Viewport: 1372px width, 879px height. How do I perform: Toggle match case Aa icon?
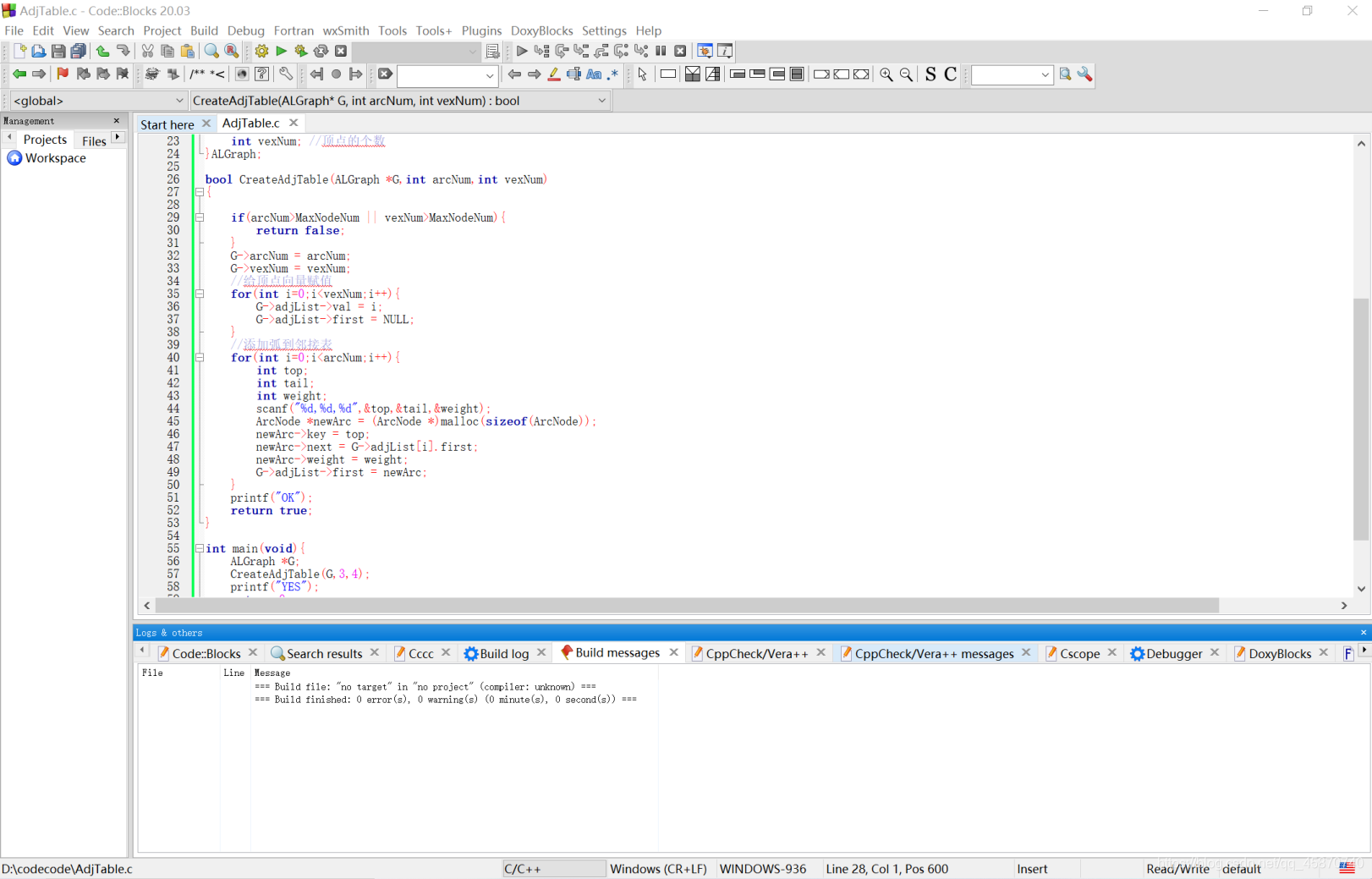pos(594,74)
